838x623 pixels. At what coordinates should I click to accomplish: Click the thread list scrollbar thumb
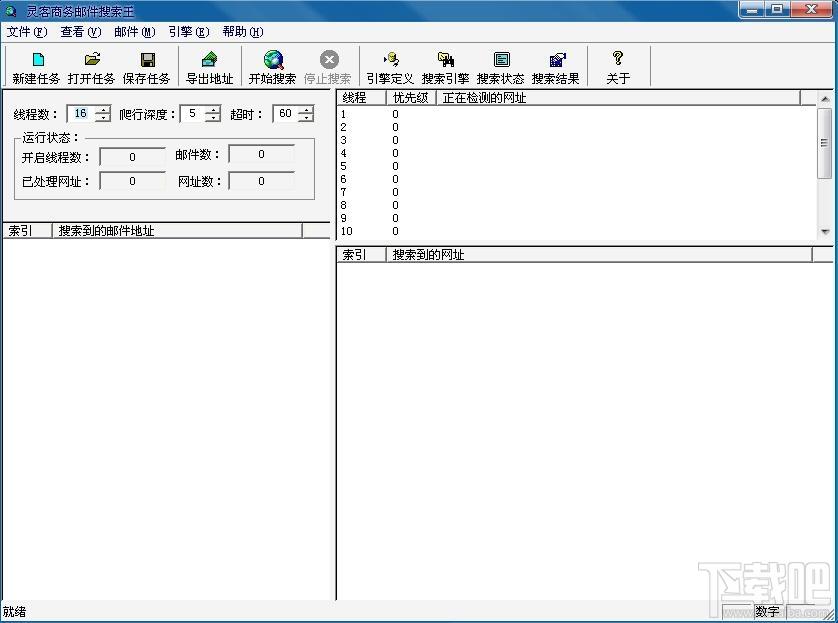(x=825, y=143)
